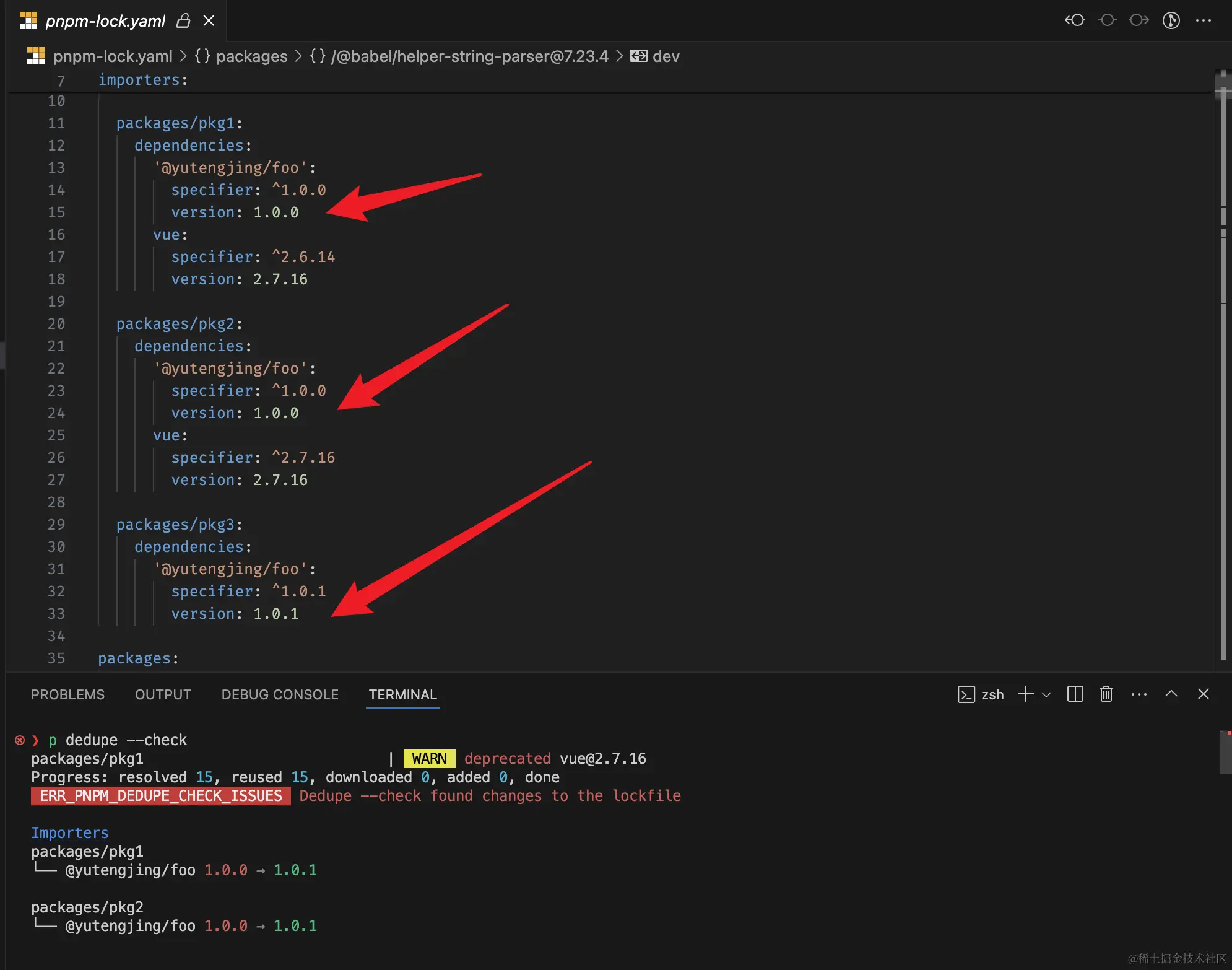Close the pnpm-lock.yaml editor tab

(209, 21)
